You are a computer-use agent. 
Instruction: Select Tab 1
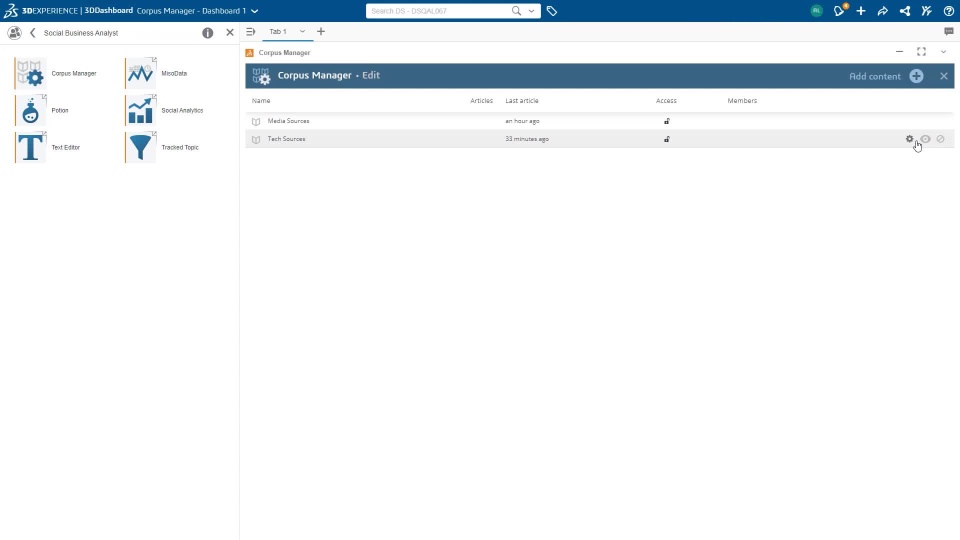[x=278, y=31]
